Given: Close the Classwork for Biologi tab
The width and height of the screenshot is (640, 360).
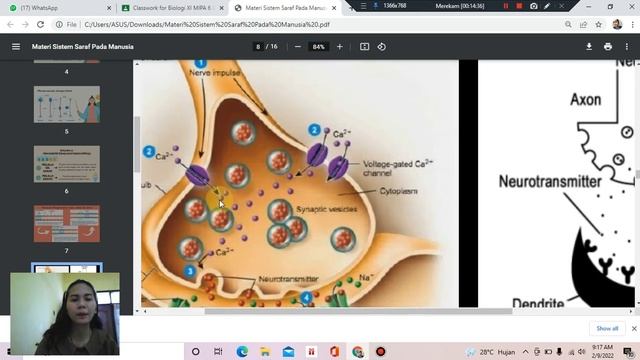Looking at the screenshot, I should point(222,8).
